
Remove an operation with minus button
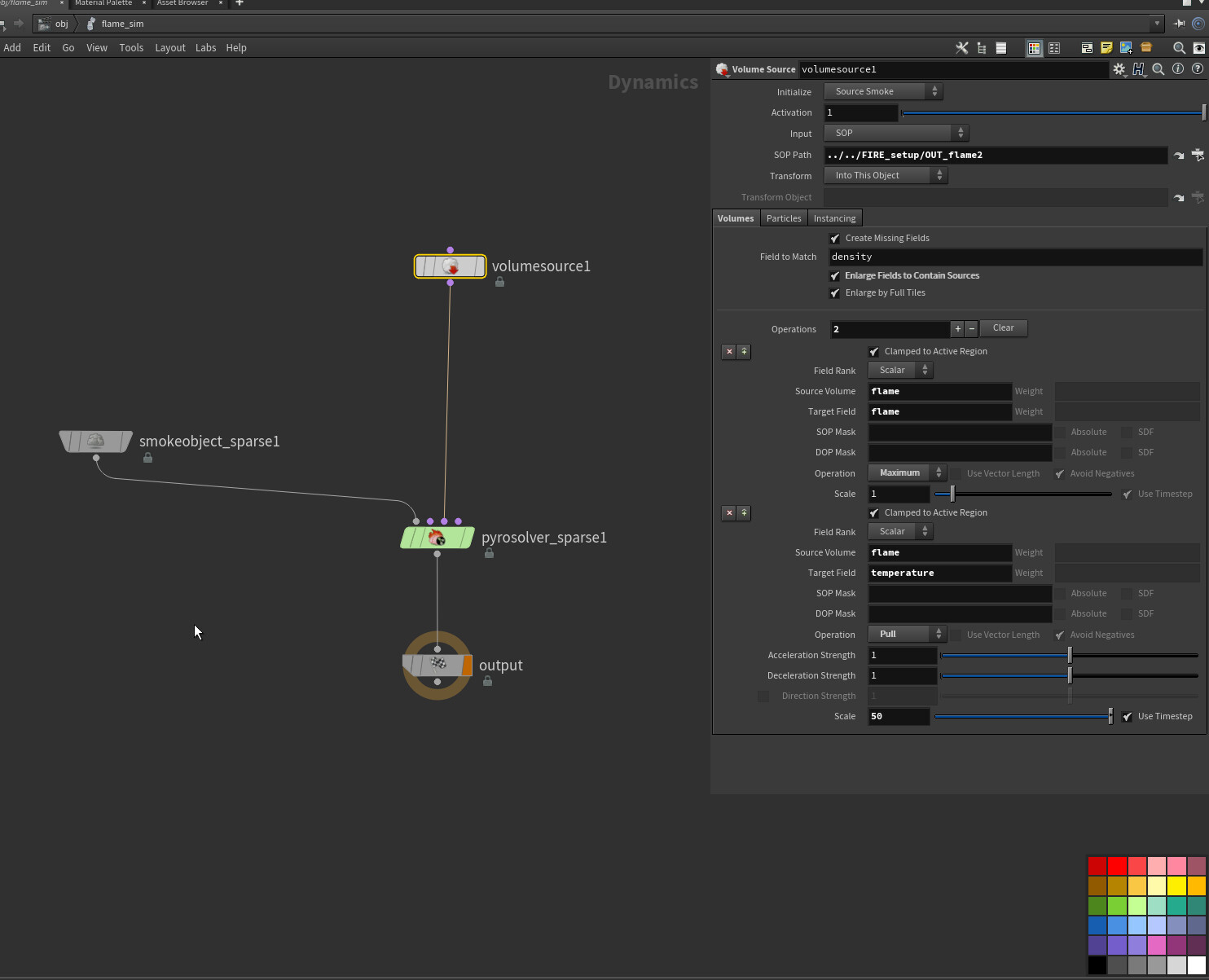(971, 329)
